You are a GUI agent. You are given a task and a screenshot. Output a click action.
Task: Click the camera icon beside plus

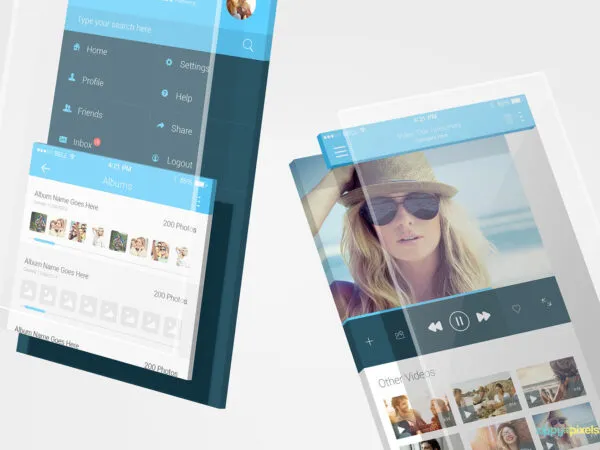coord(399,335)
